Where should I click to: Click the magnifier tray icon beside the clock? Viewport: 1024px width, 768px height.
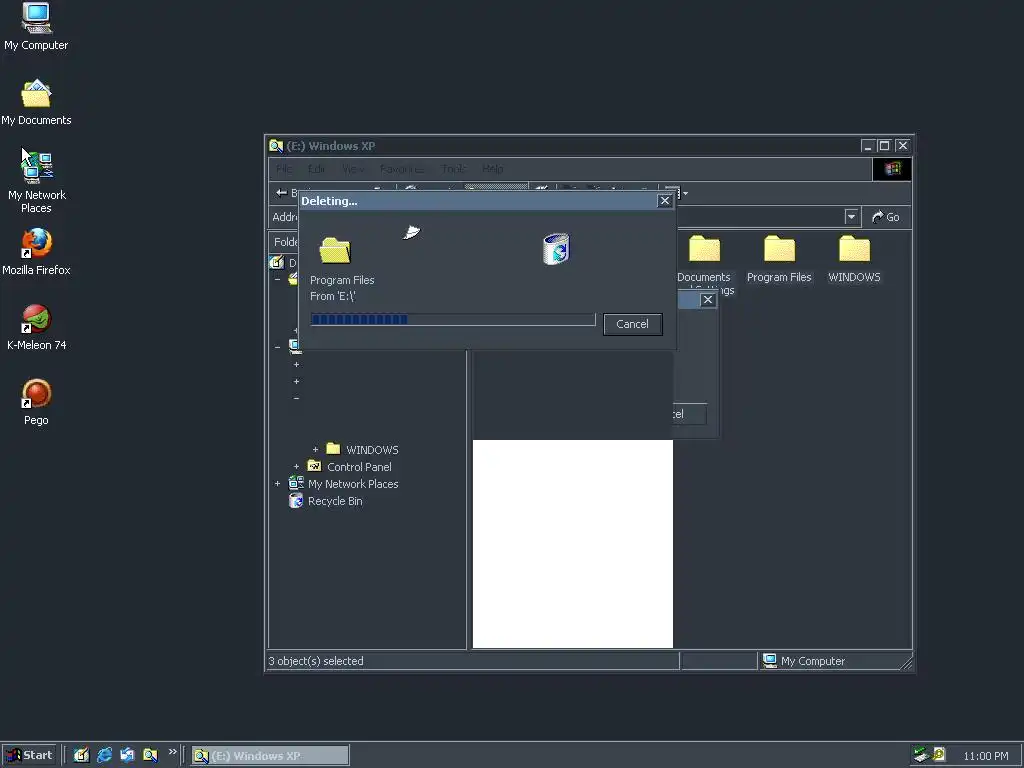pos(939,754)
